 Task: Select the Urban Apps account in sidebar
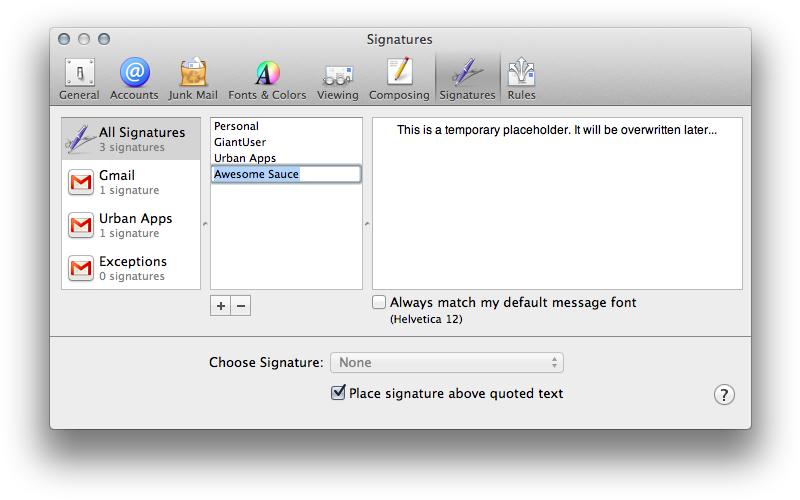(x=131, y=225)
